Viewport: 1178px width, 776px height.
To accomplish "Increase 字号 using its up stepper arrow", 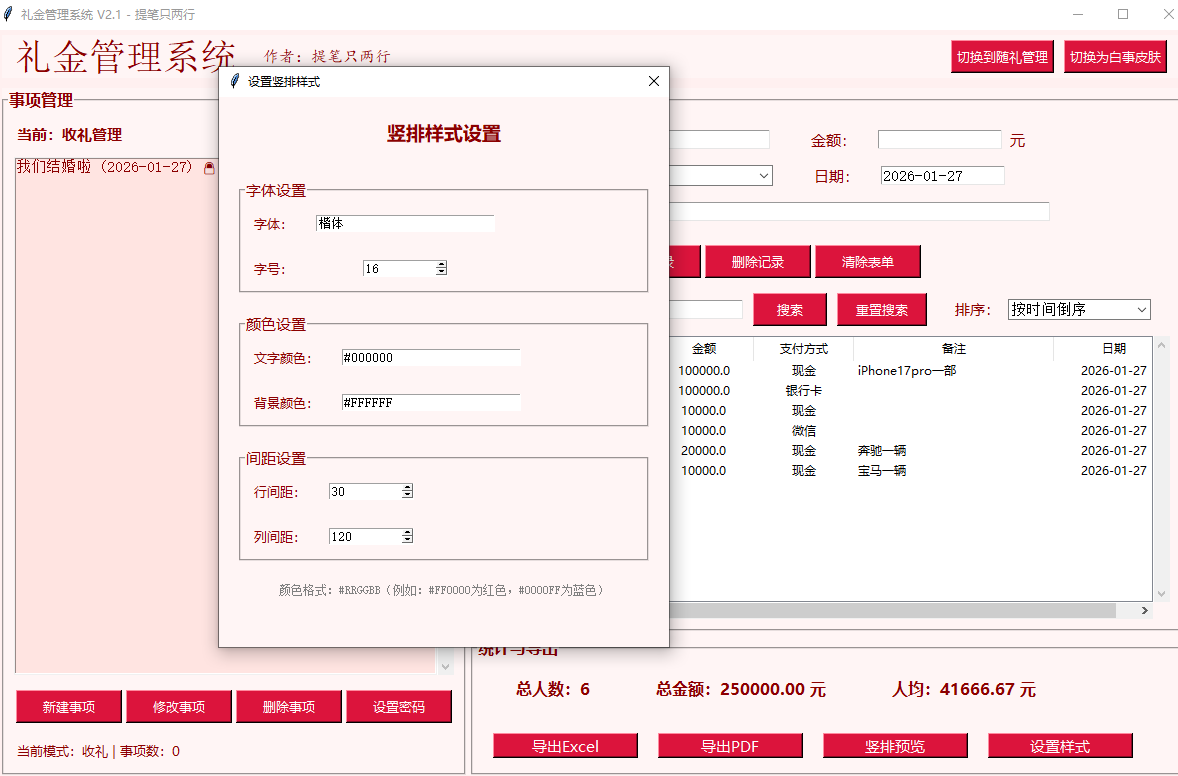I will pyautogui.click(x=439, y=264).
